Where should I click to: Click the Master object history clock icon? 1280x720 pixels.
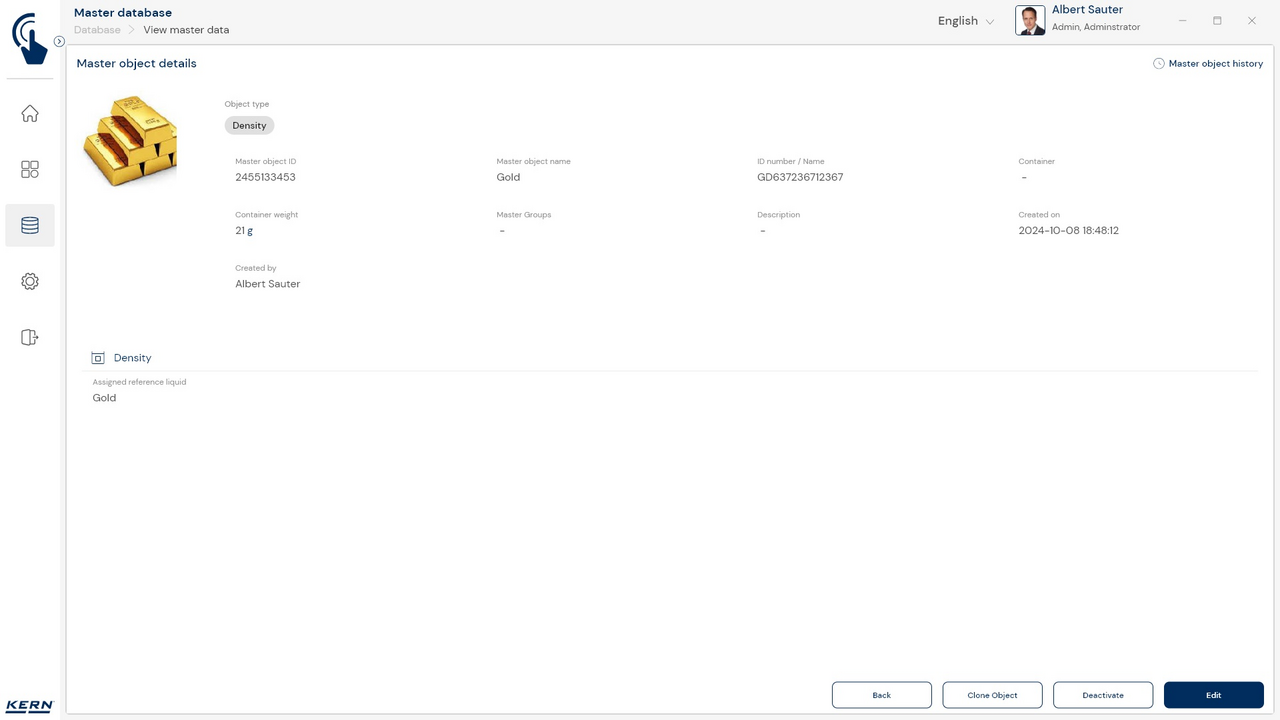click(1159, 64)
